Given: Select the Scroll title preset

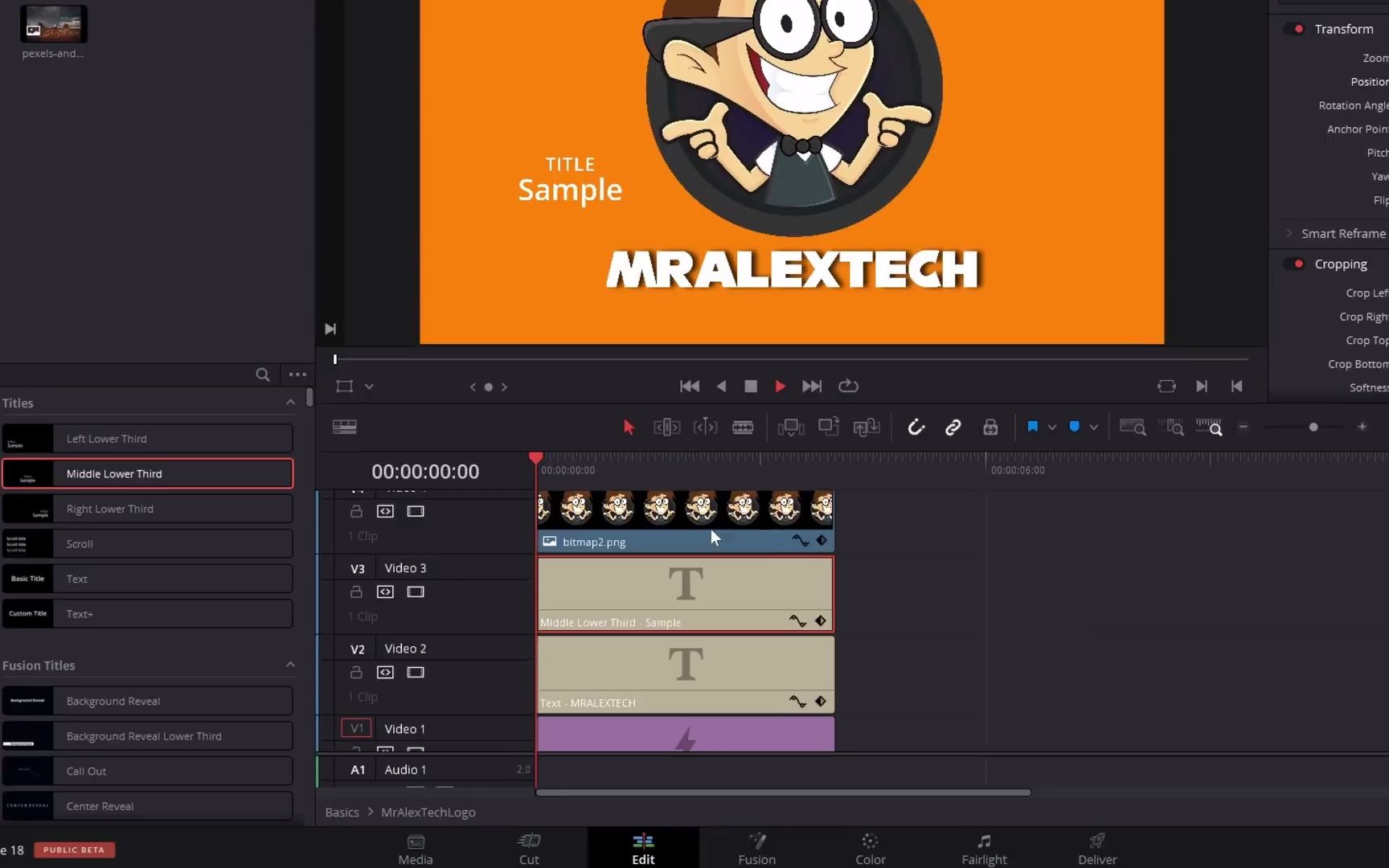Looking at the screenshot, I should [x=147, y=544].
